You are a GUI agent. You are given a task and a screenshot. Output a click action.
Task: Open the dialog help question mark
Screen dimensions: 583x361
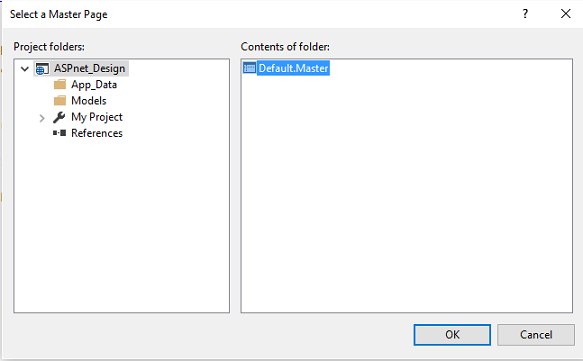click(x=525, y=14)
